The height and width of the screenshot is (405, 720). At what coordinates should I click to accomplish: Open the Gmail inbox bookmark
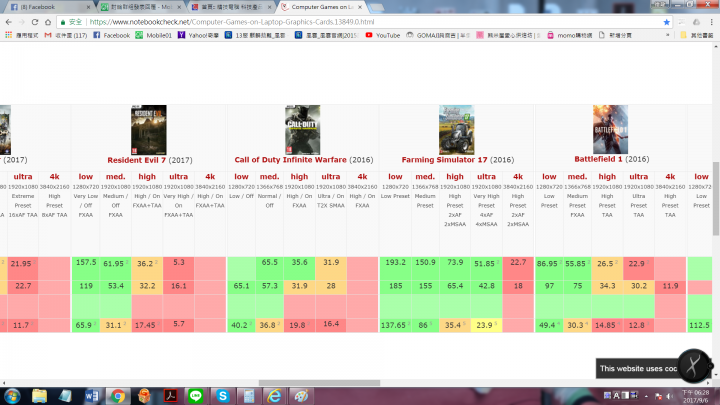pos(66,35)
